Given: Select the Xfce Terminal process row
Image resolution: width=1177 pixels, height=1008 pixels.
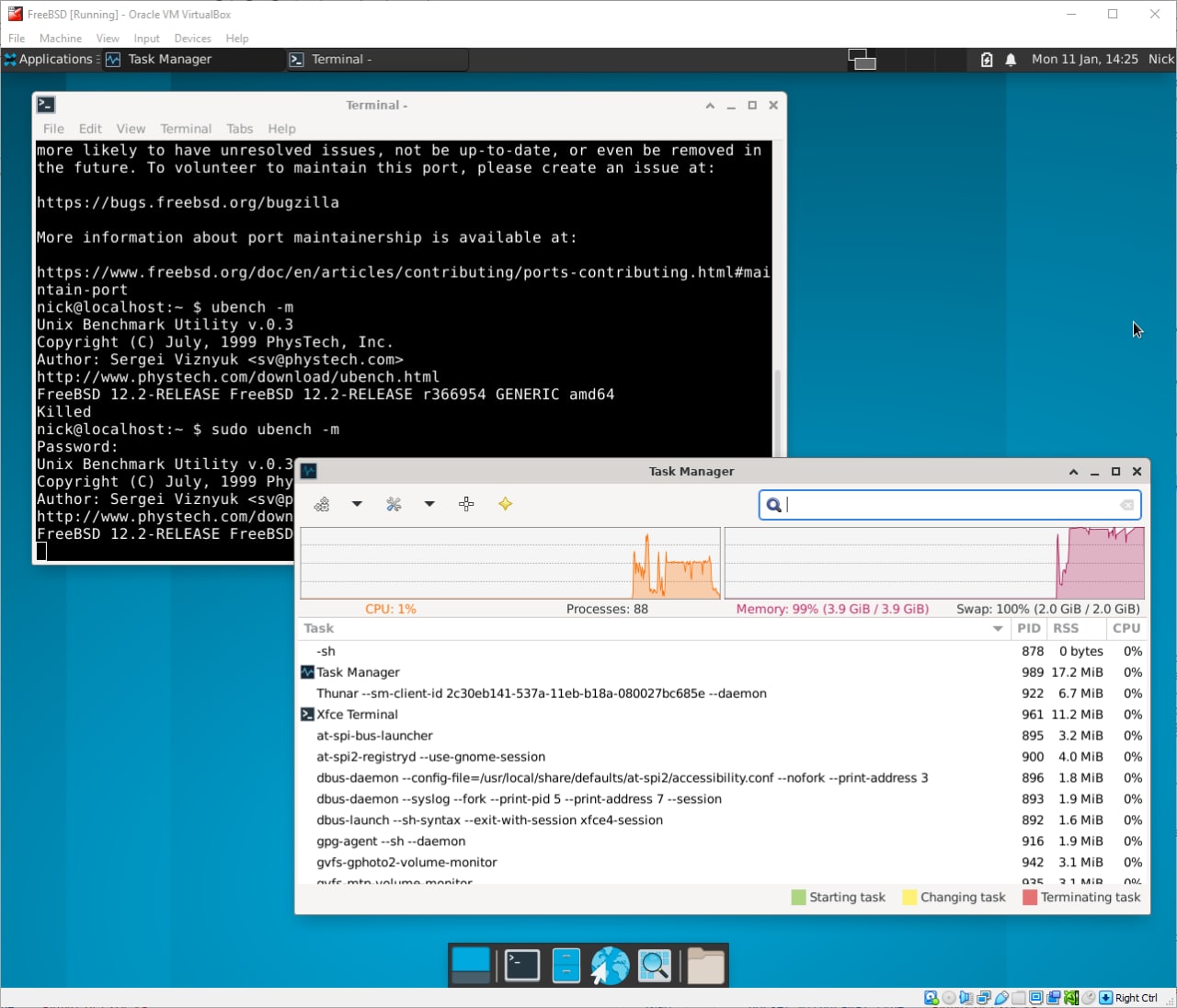Looking at the screenshot, I should [x=722, y=715].
